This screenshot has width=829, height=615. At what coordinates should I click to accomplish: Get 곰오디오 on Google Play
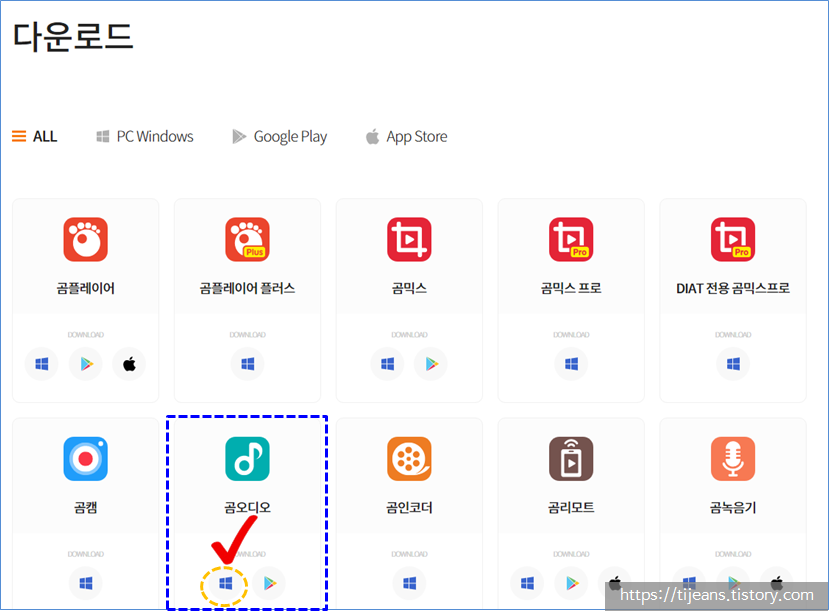269,583
